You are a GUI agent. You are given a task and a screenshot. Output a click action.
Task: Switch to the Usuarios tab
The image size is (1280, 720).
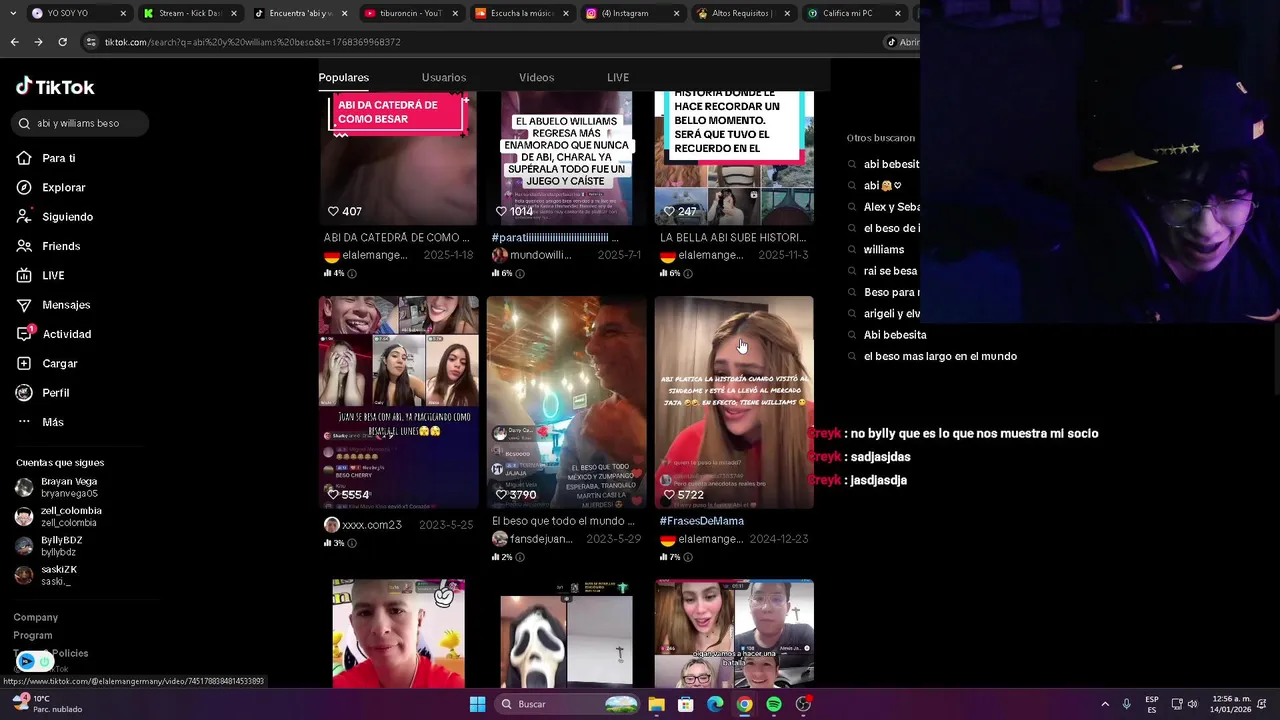443,77
